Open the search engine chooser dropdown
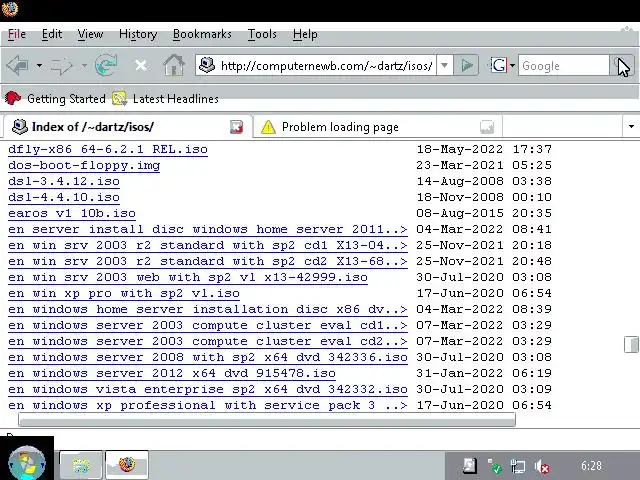Screen dimensions: 640x480 pos(512,65)
